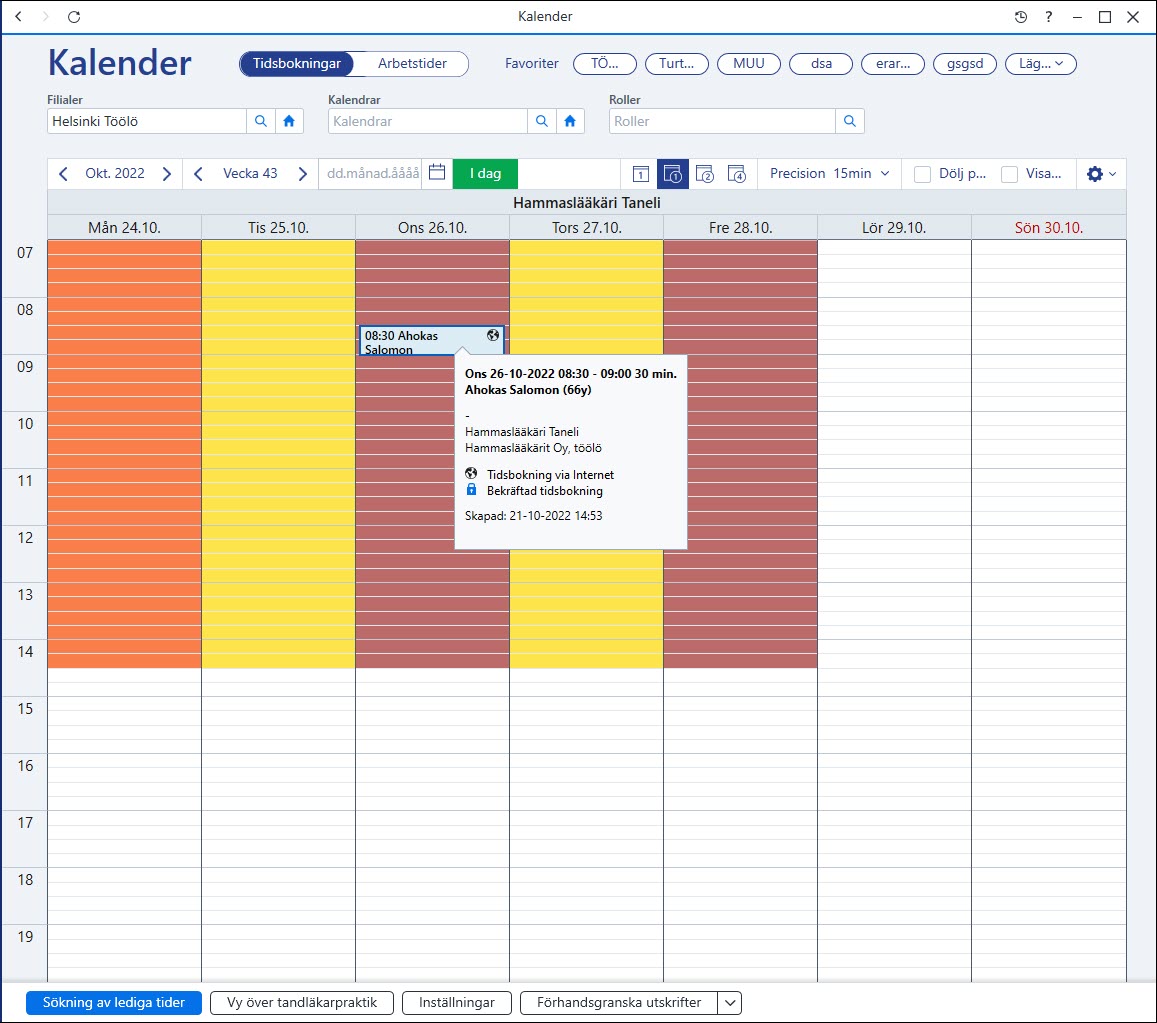
Task: Search roles with the Roller magnifier icon
Action: pos(849,121)
